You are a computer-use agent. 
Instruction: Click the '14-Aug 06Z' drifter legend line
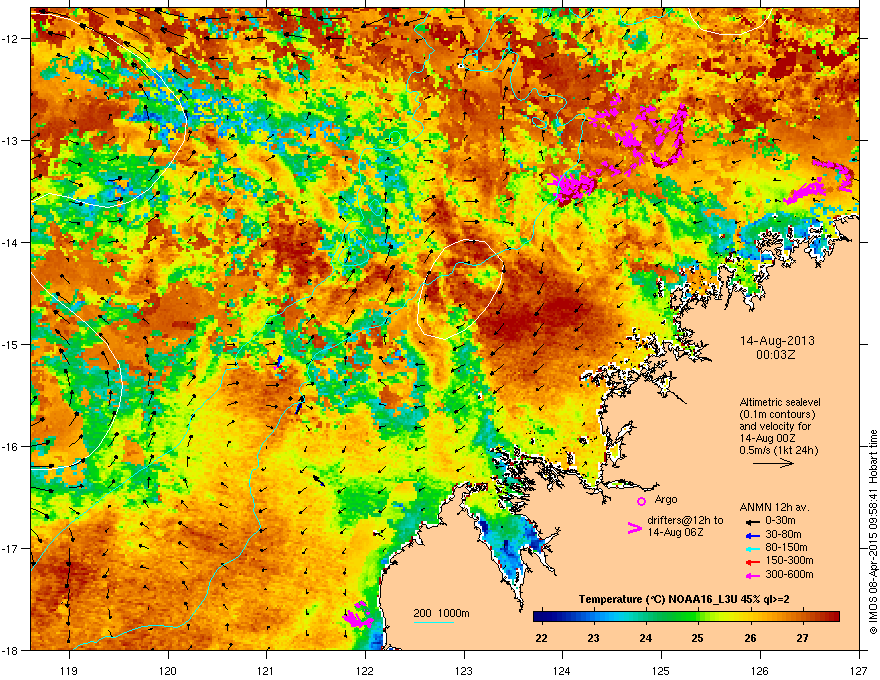[675, 532]
